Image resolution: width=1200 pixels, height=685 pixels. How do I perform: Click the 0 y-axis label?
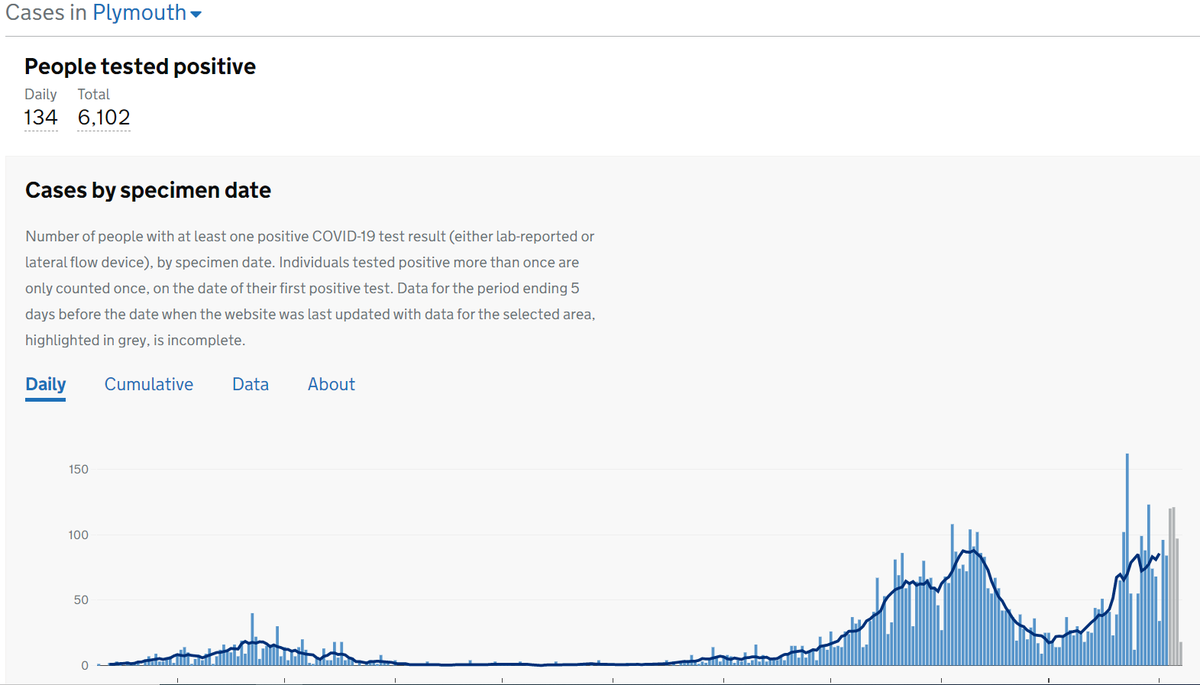(85, 665)
